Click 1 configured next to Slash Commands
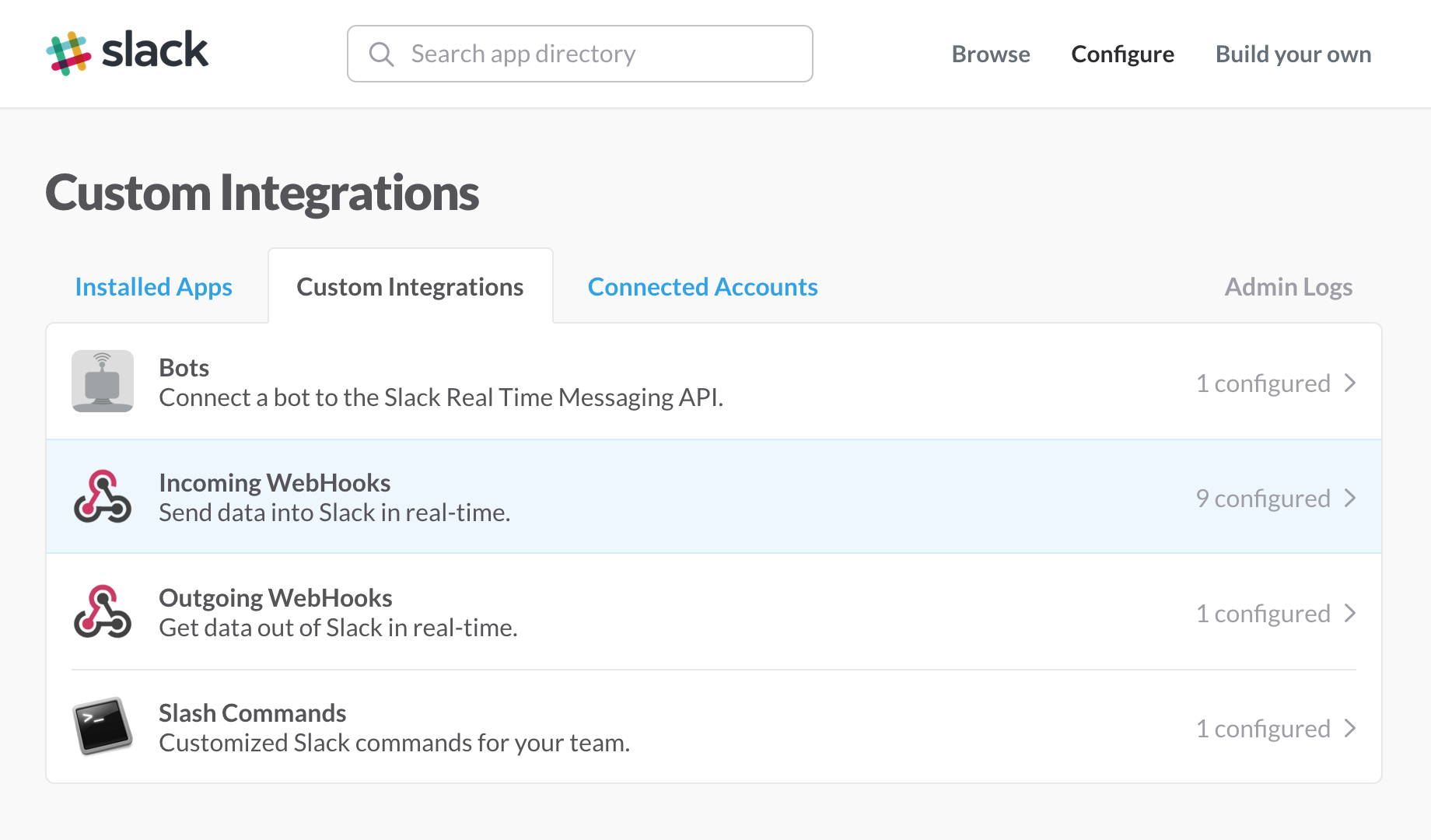This screenshot has width=1431, height=840. [x=1263, y=728]
